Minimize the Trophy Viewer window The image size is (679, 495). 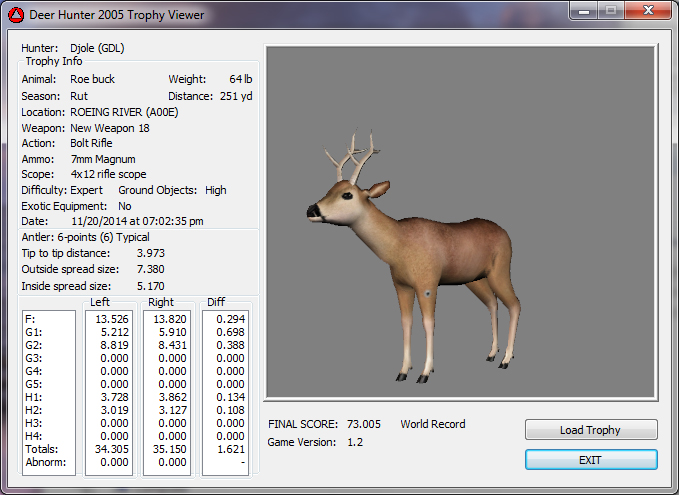(584, 12)
